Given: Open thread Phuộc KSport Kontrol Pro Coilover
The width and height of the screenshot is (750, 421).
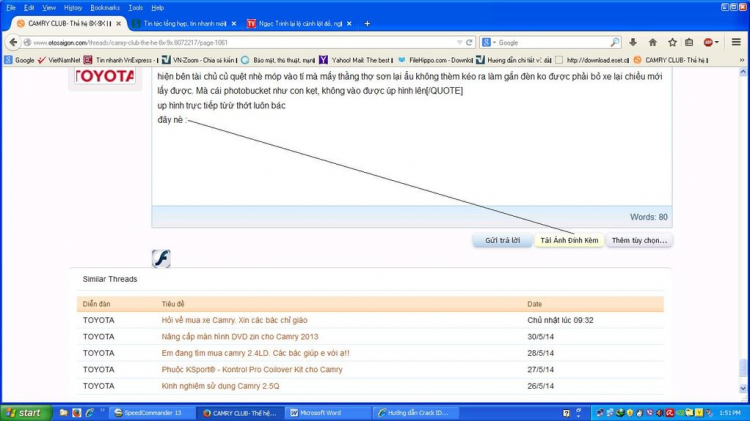Looking at the screenshot, I should pos(252,369).
